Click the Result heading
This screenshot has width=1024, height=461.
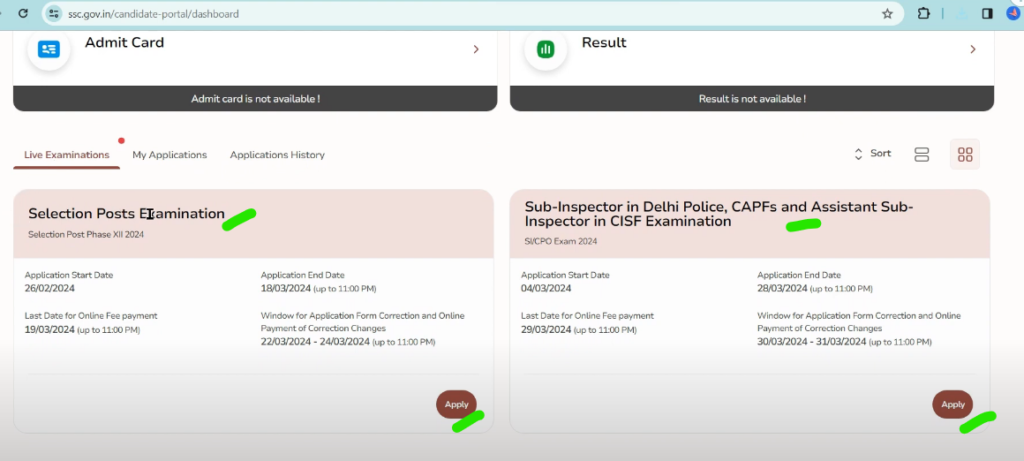(x=604, y=42)
